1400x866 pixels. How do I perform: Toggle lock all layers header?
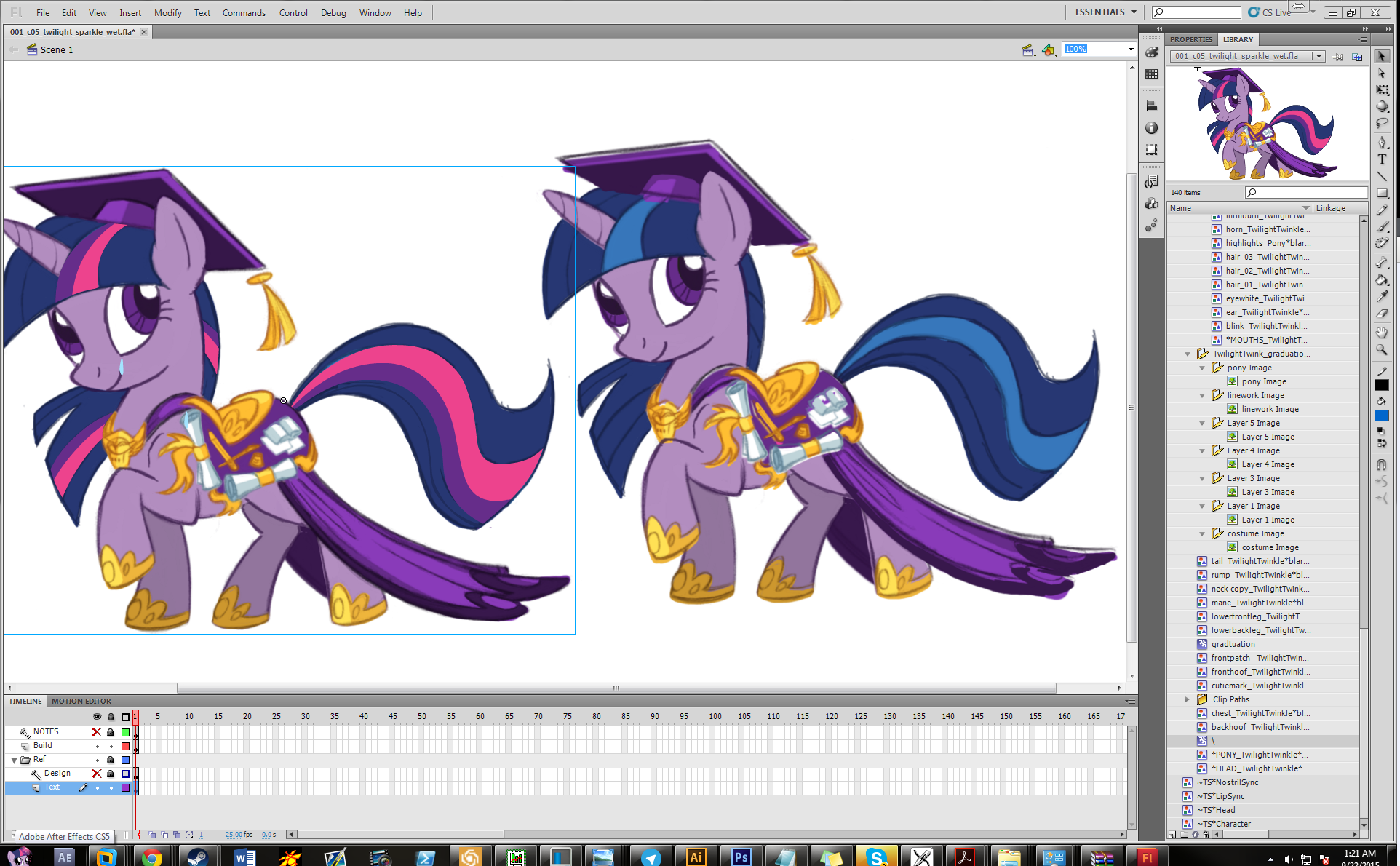(x=111, y=717)
